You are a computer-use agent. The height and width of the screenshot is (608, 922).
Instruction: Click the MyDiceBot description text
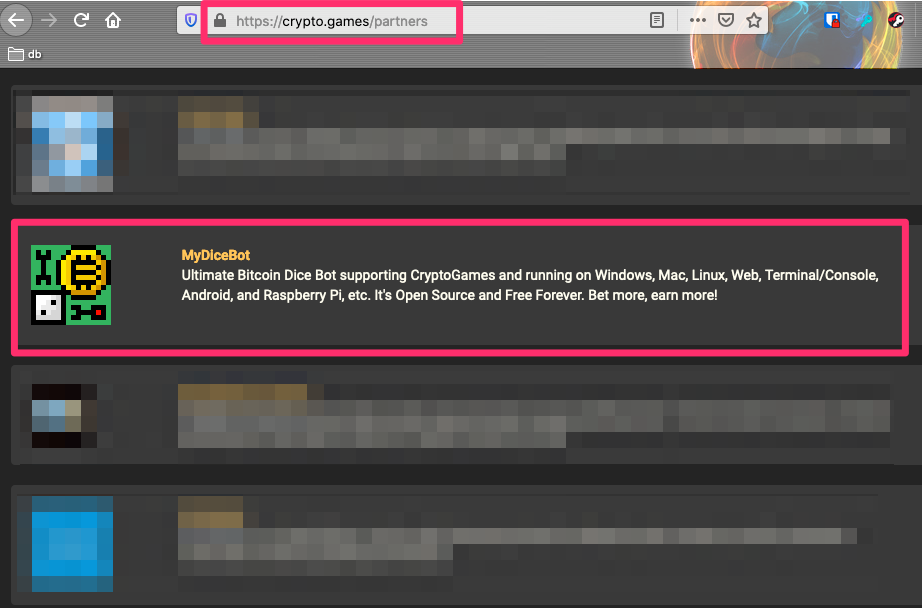point(530,285)
